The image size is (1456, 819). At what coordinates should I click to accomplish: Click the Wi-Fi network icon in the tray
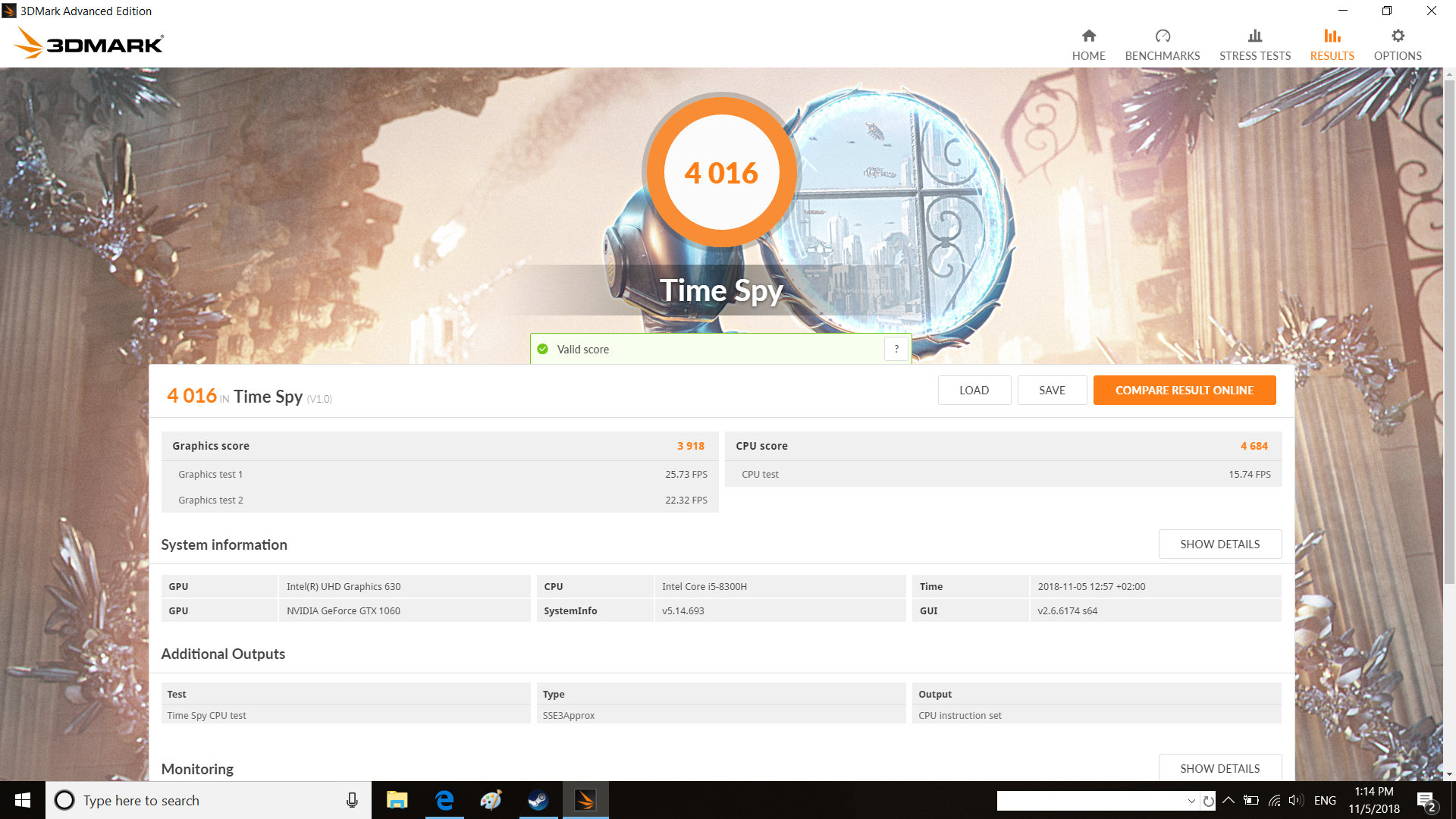(1274, 800)
